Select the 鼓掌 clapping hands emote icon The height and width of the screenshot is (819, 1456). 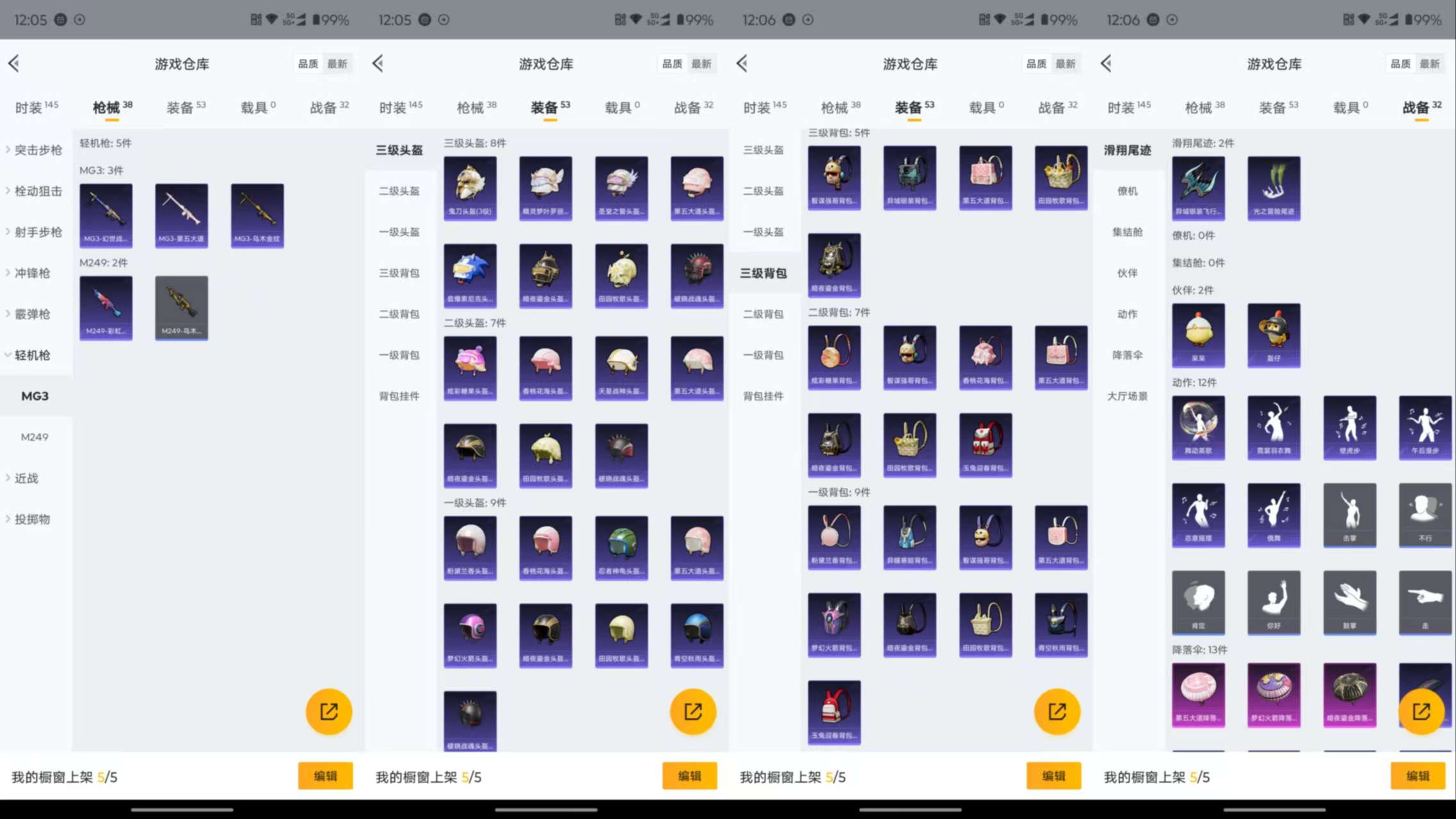click(1350, 602)
